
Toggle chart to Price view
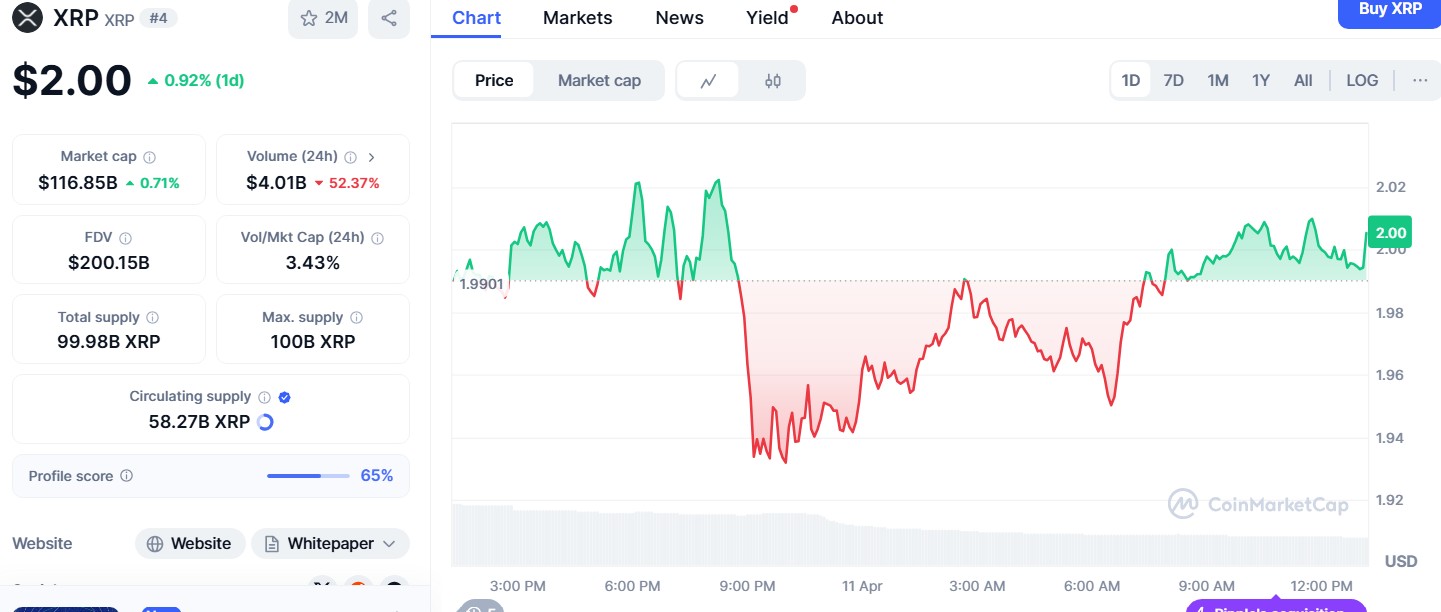click(494, 81)
